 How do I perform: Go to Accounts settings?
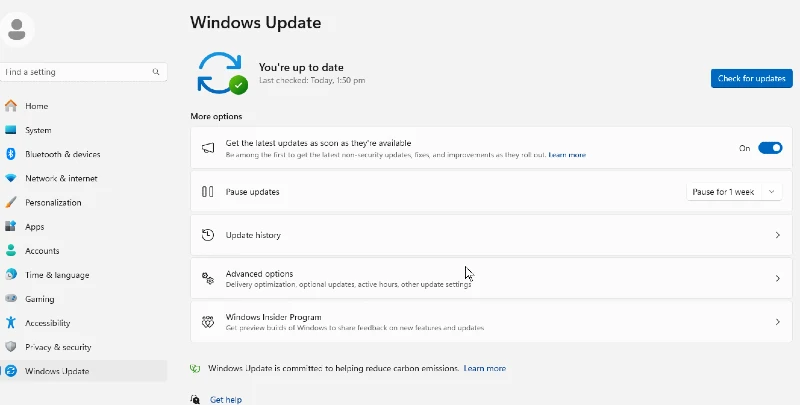coord(84,250)
